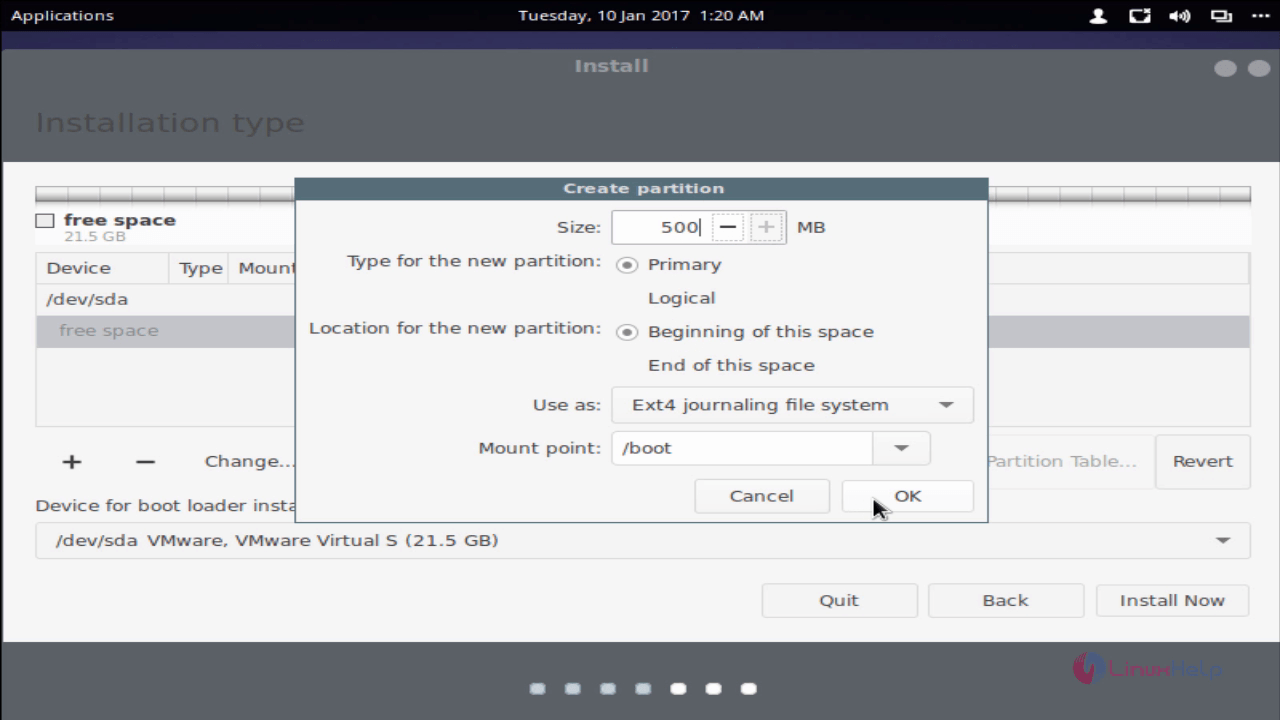Viewport: 1280px width, 720px height.
Task: Open the Applications menu
Action: point(62,15)
